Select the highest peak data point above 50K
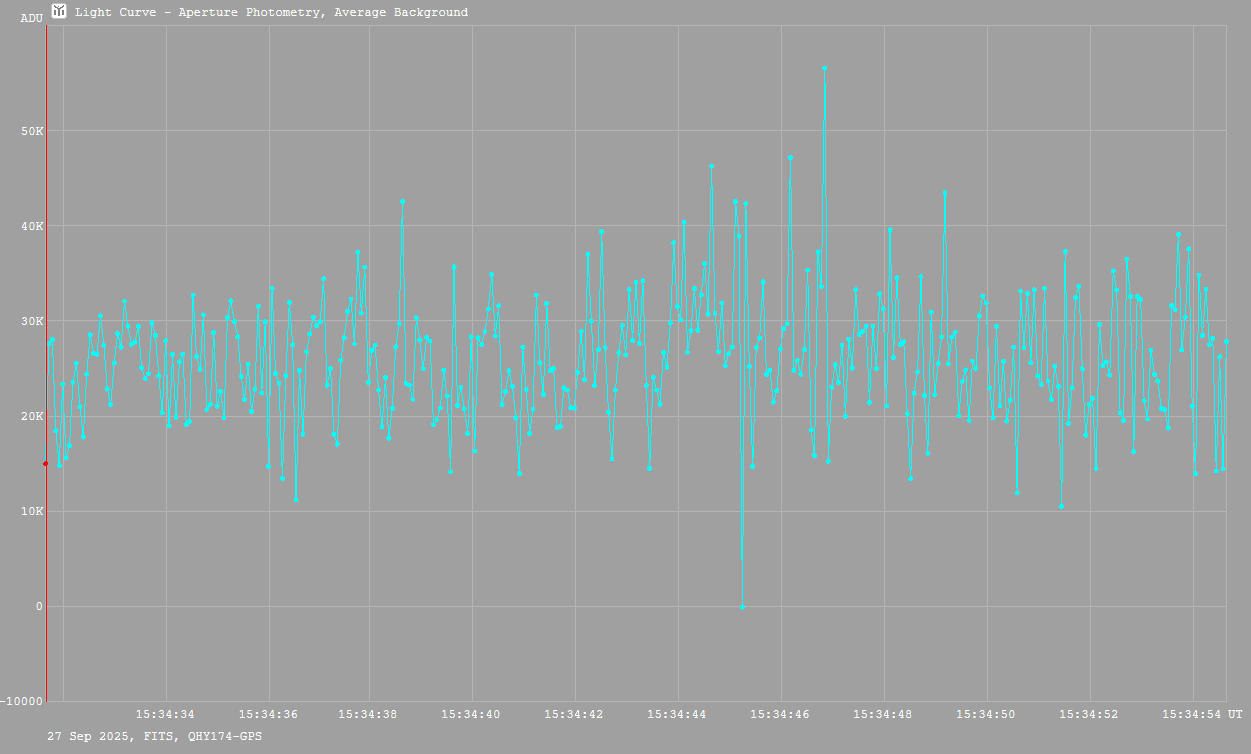 pyautogui.click(x=824, y=68)
